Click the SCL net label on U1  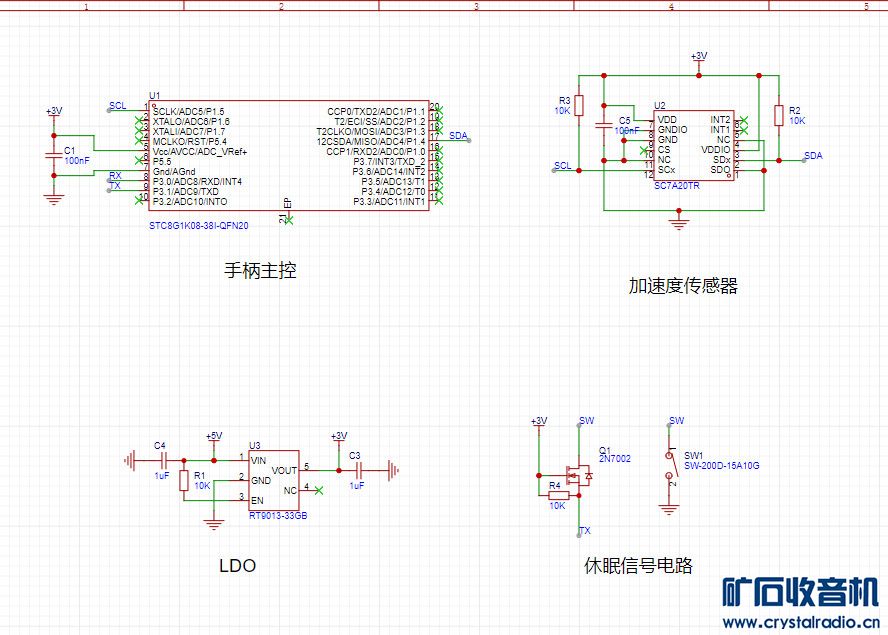pyautogui.click(x=118, y=106)
